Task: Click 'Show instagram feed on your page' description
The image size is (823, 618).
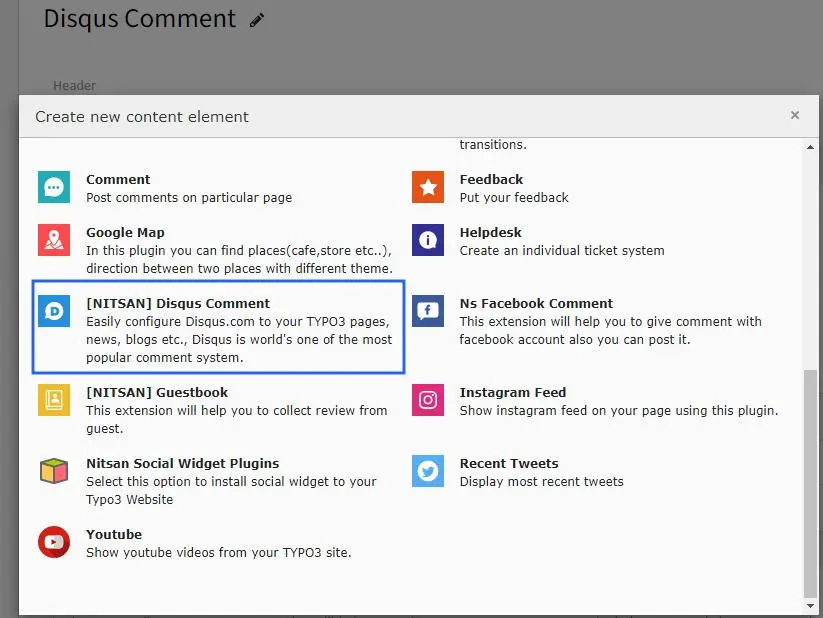Action: point(619,411)
